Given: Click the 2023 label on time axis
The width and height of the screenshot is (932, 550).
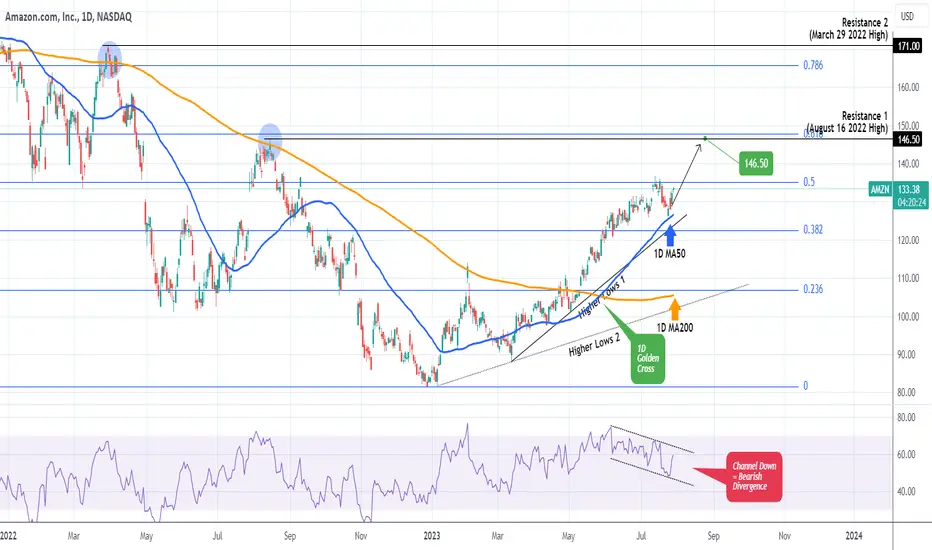Looking at the screenshot, I should 432,536.
